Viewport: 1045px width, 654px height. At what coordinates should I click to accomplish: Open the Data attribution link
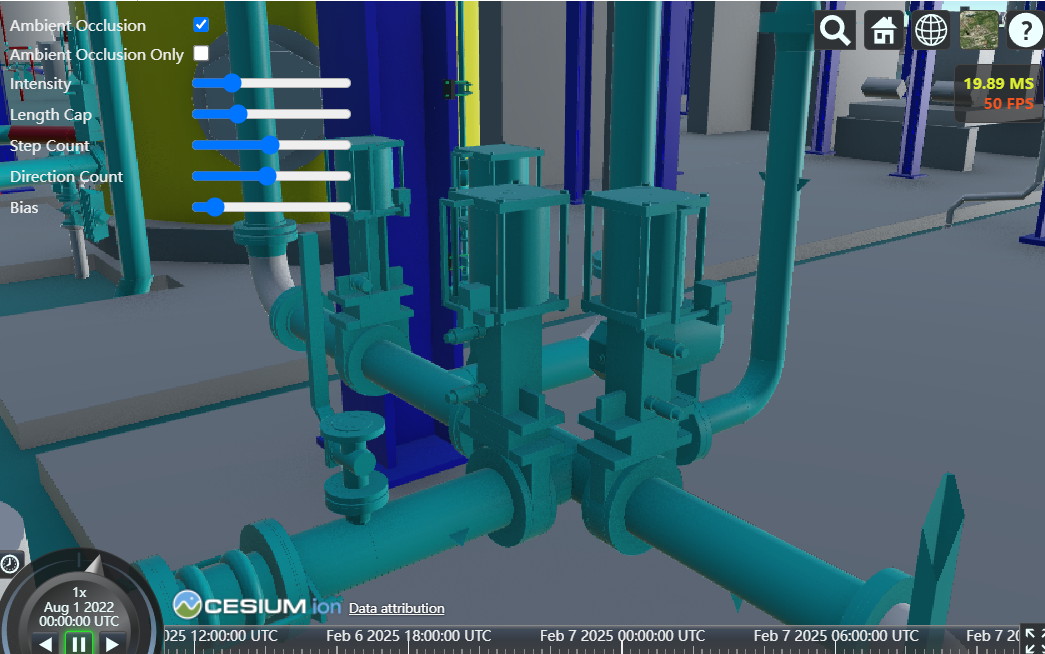(397, 608)
